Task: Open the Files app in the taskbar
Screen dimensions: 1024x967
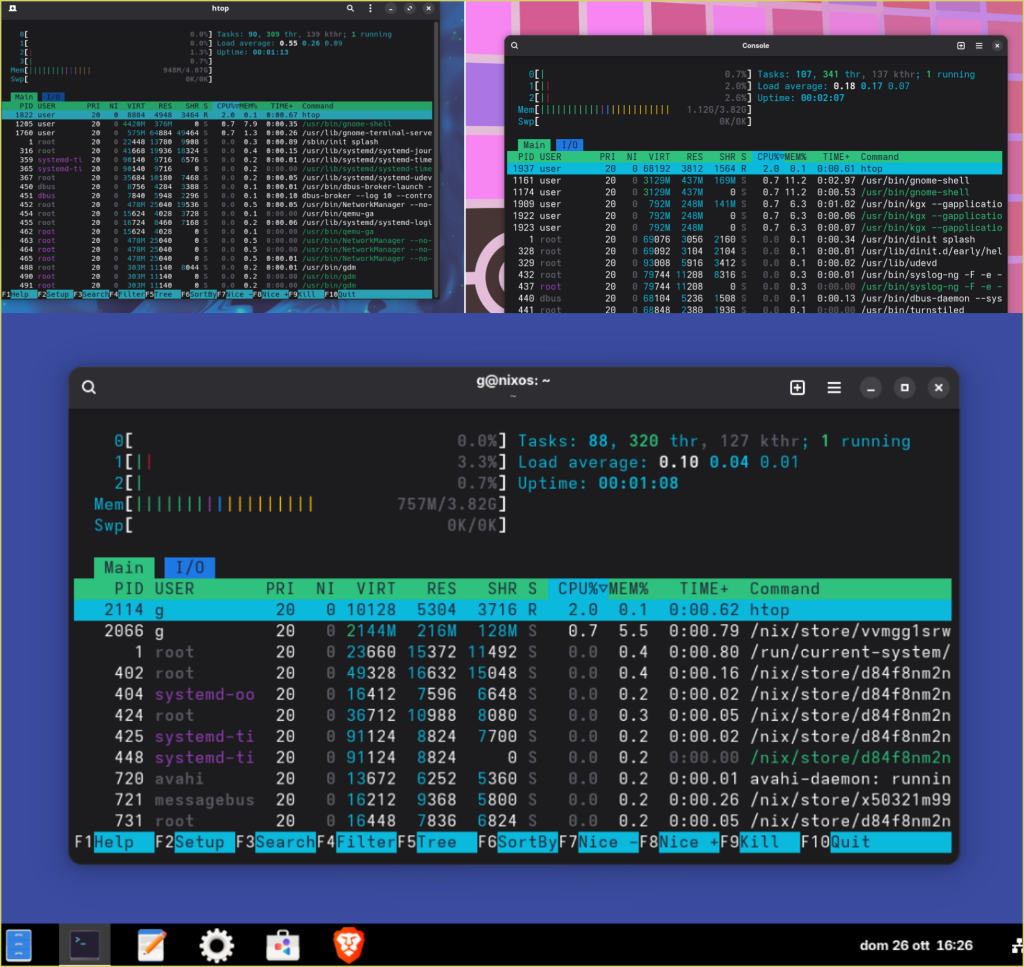Action: click(19, 944)
